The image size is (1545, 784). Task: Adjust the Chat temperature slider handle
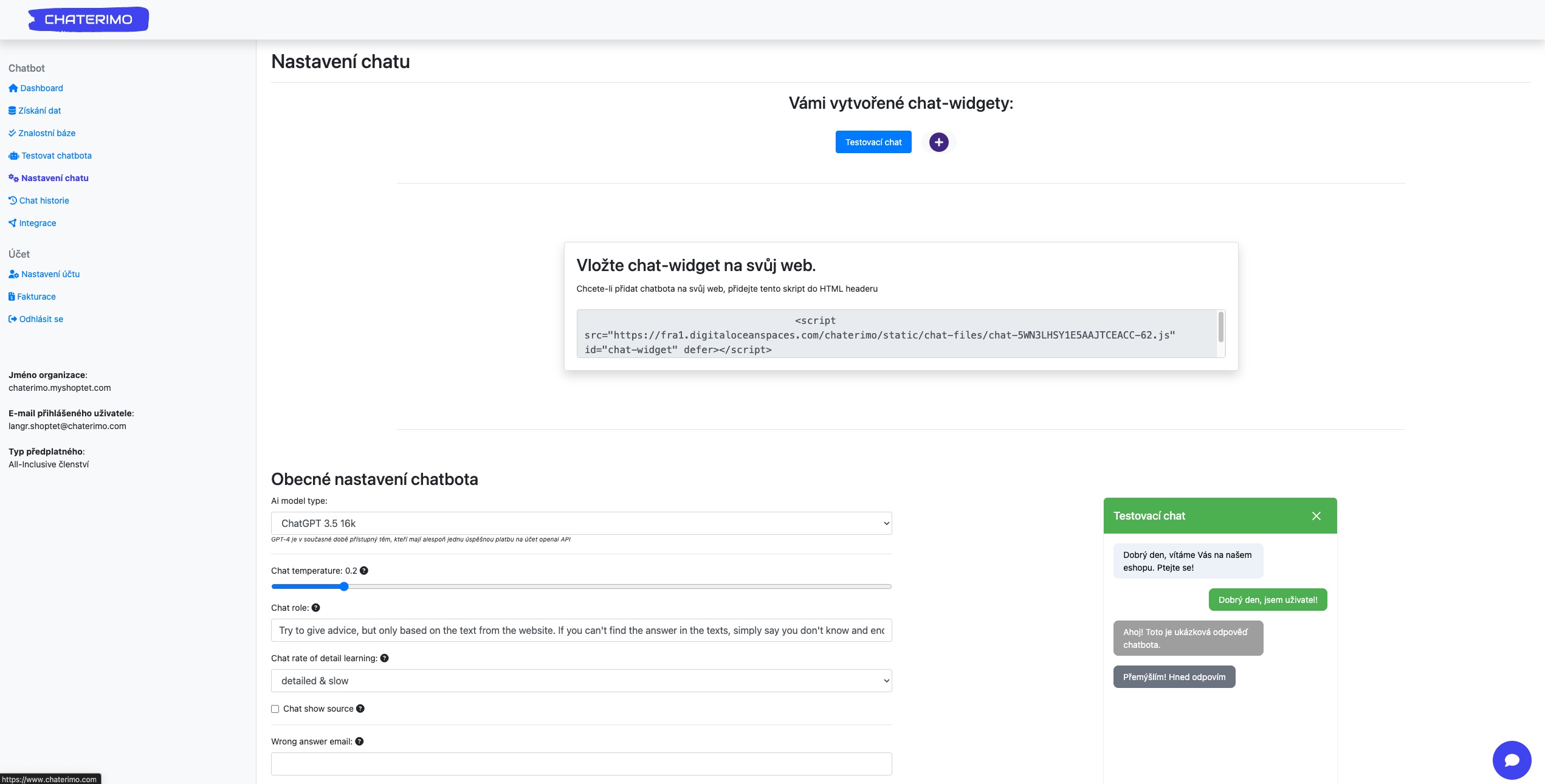click(344, 586)
